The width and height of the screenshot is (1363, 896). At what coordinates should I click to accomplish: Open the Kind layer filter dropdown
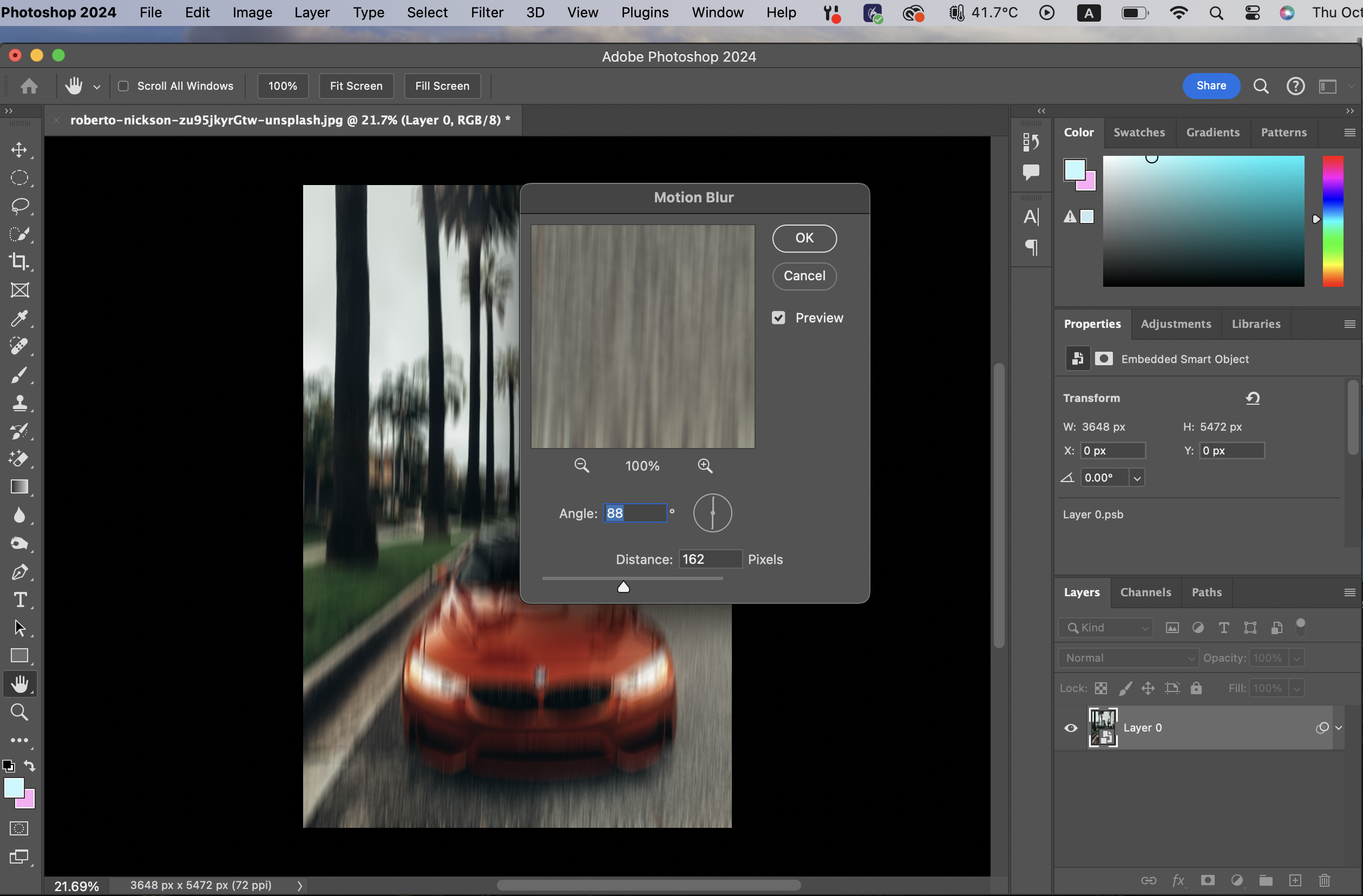click(1105, 628)
